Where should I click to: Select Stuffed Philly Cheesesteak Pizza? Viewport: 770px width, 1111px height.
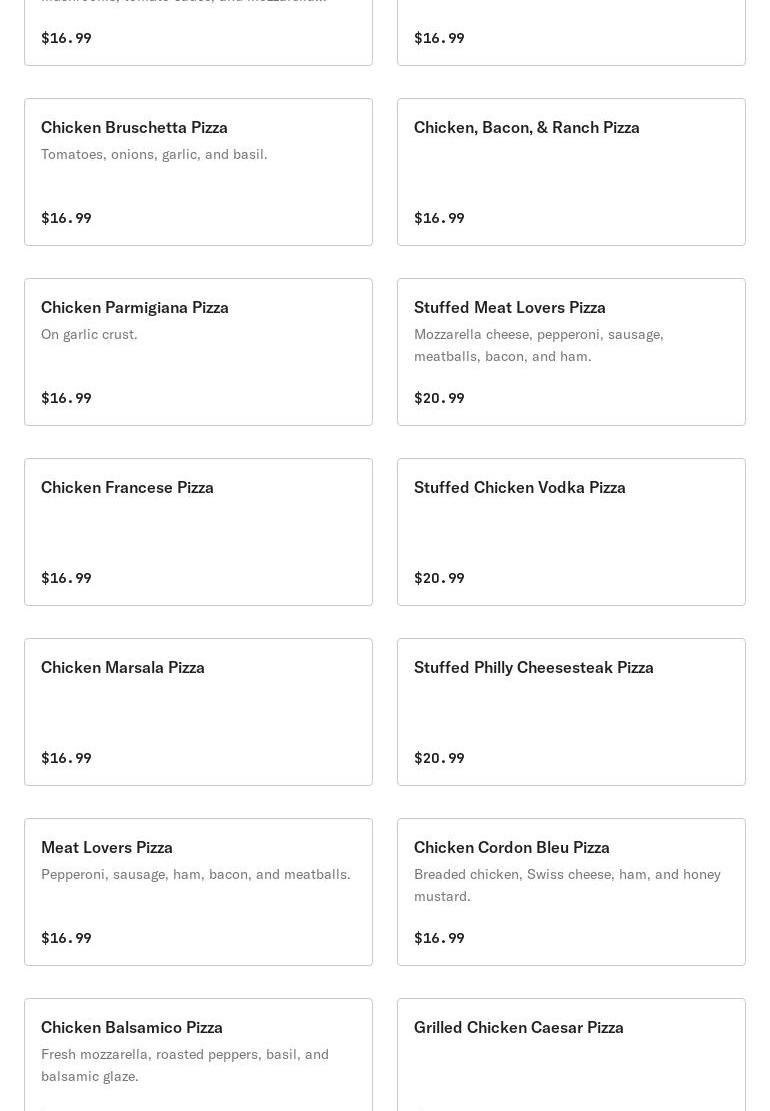(533, 668)
